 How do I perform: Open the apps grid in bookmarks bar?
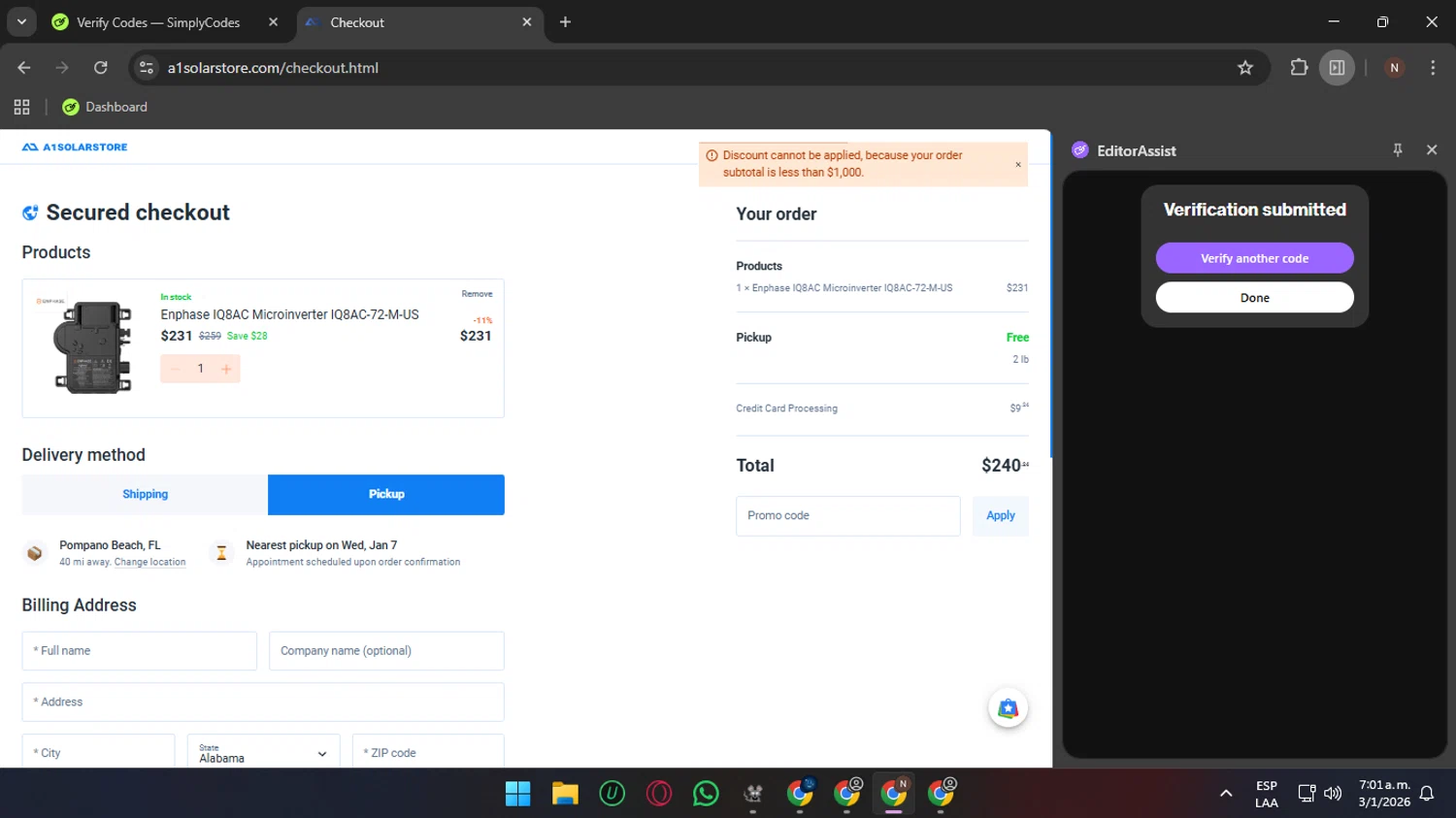(21, 108)
